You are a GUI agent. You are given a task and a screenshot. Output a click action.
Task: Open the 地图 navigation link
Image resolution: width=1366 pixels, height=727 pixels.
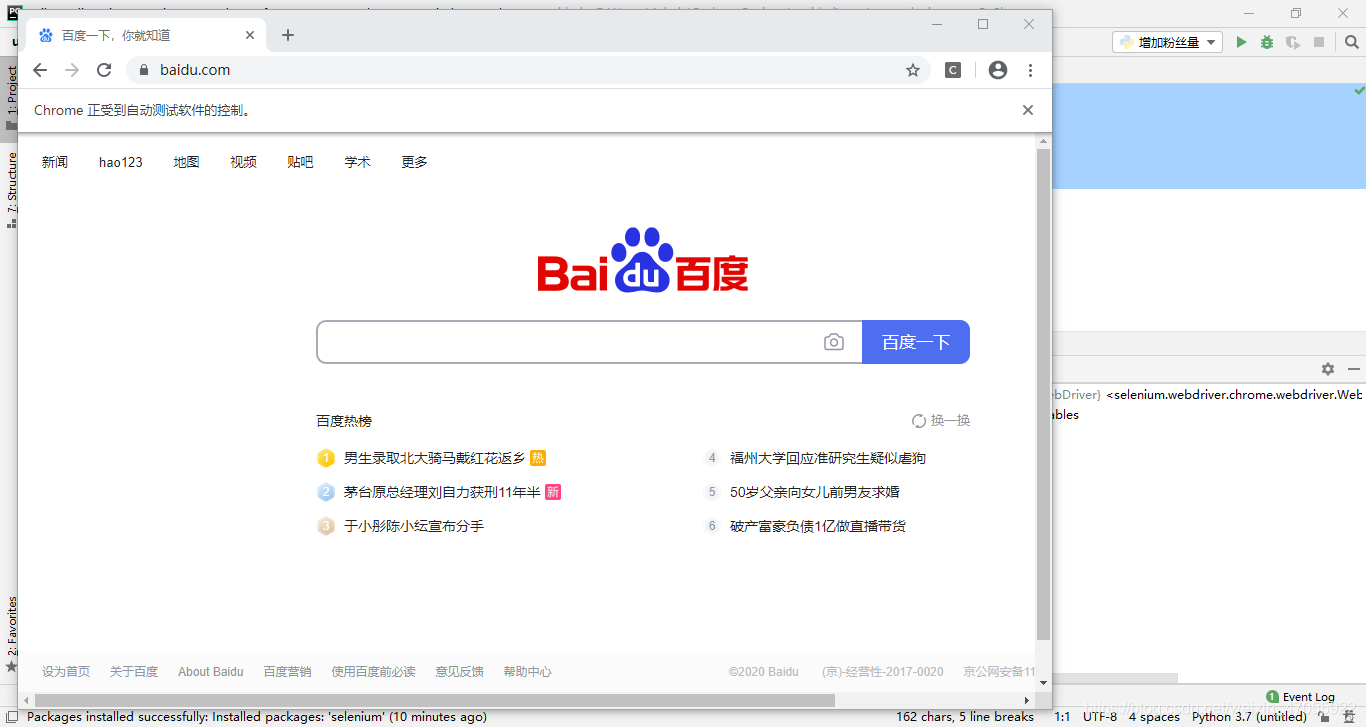tap(187, 162)
